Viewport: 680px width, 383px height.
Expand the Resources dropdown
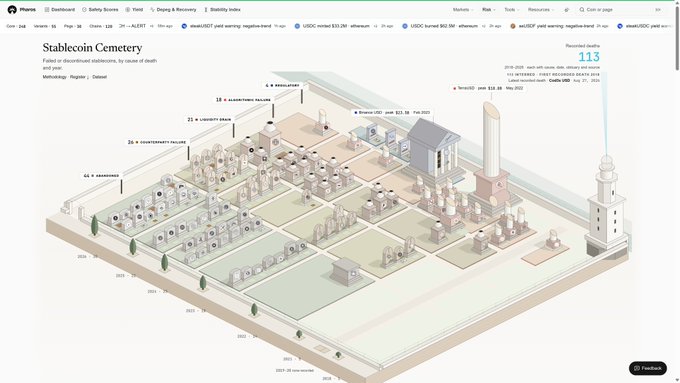pyautogui.click(x=541, y=10)
